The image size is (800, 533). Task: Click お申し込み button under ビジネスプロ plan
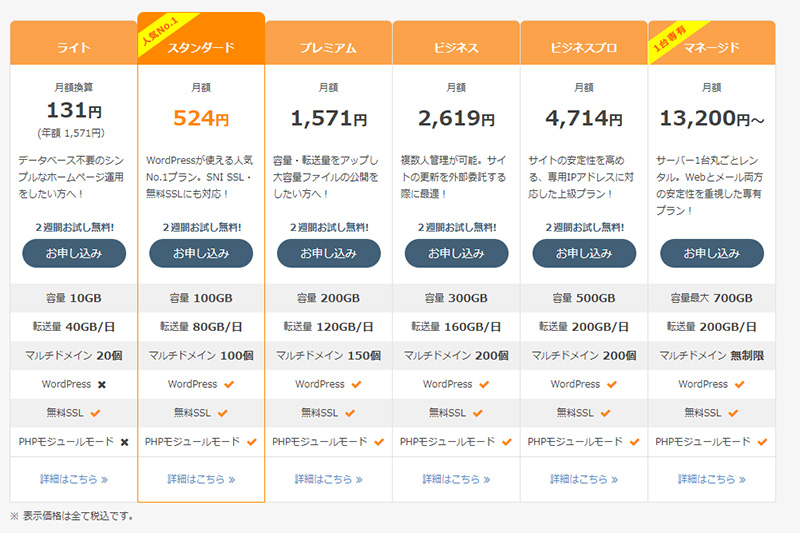(x=584, y=253)
